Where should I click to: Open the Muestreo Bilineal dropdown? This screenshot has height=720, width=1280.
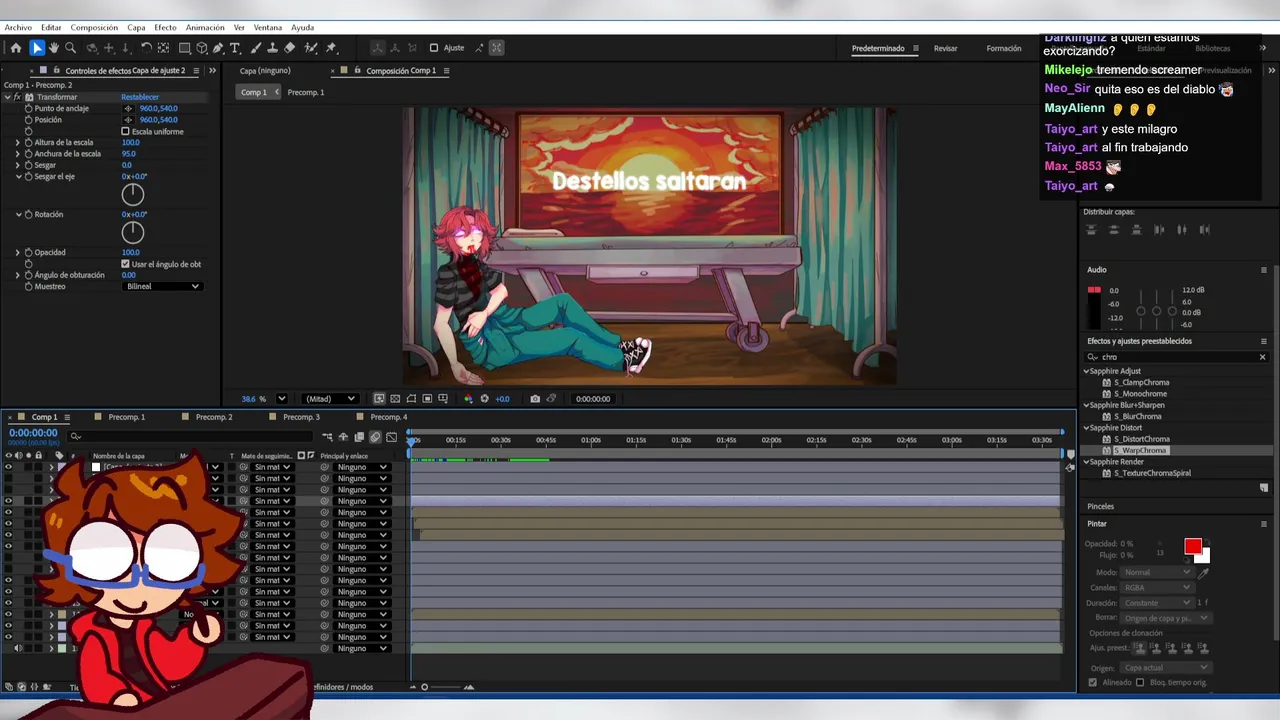[162, 286]
